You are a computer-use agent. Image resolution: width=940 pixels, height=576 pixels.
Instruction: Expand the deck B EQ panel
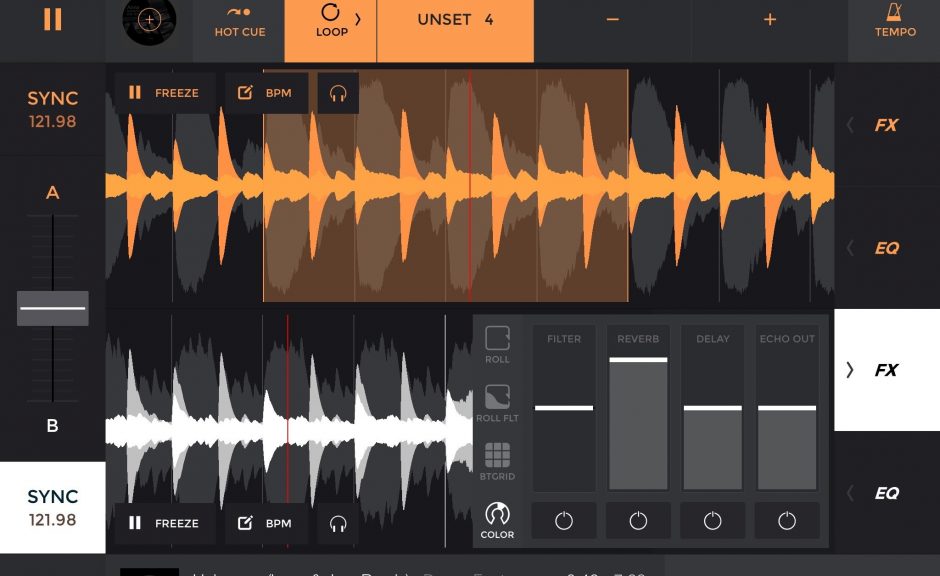(x=886, y=493)
